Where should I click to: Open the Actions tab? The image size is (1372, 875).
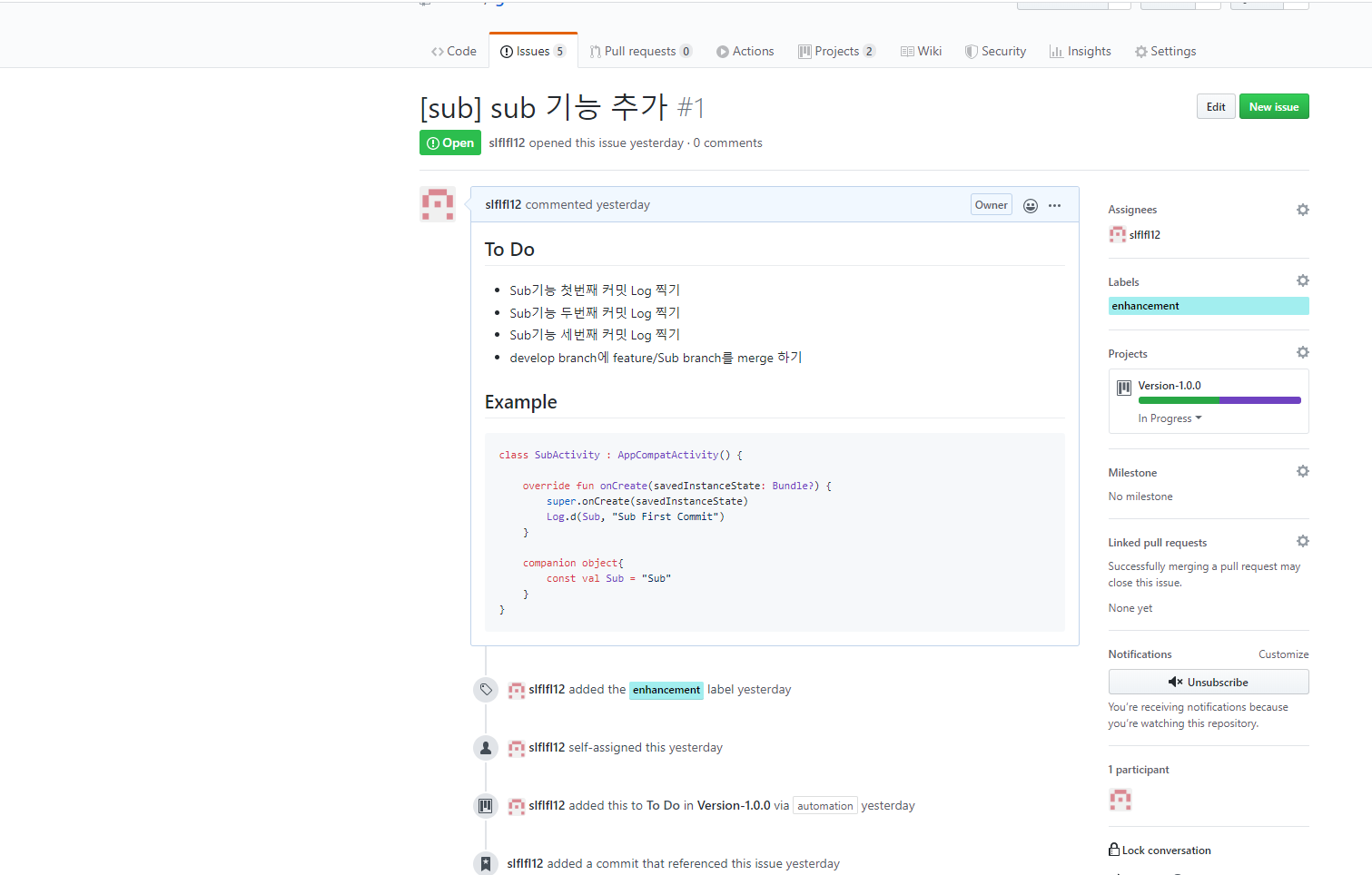tap(745, 51)
